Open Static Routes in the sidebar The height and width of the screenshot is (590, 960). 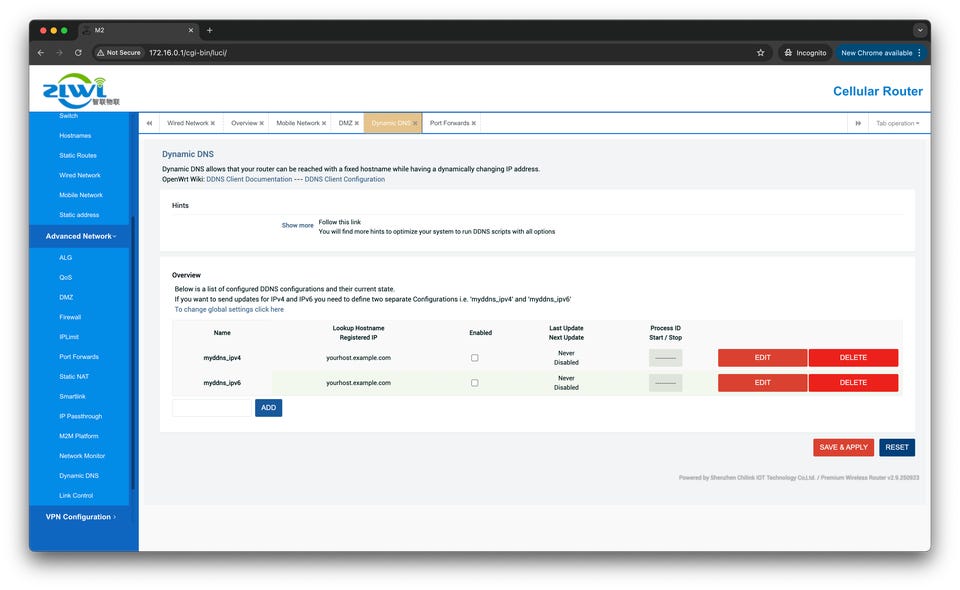tap(78, 155)
